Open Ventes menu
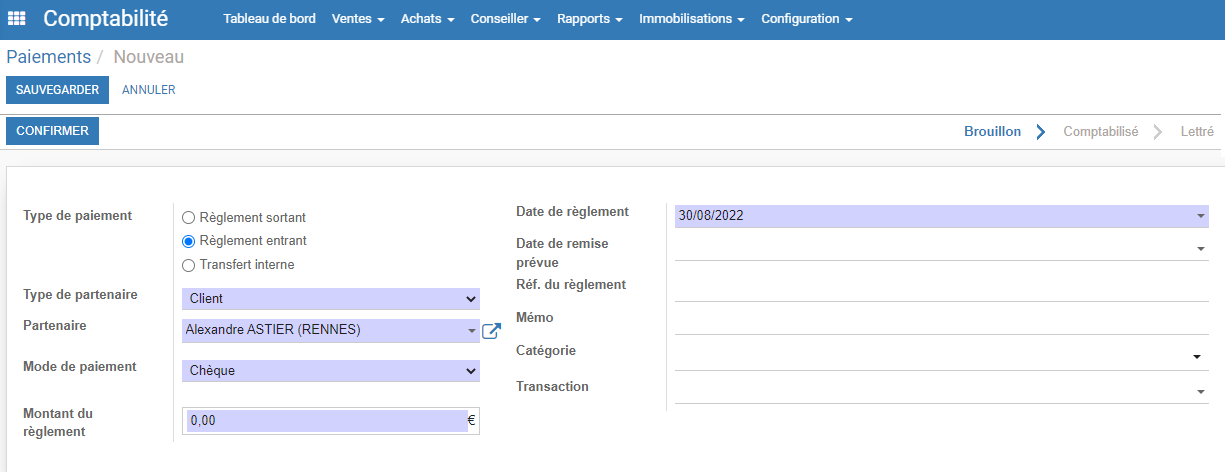 pyautogui.click(x=358, y=19)
